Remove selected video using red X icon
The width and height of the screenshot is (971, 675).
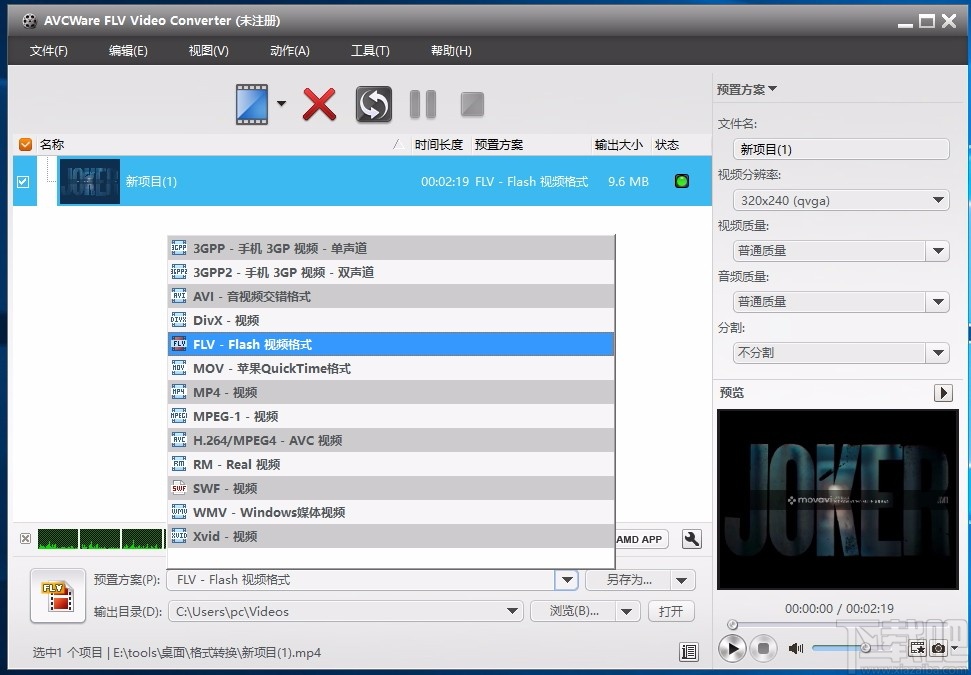[x=319, y=104]
